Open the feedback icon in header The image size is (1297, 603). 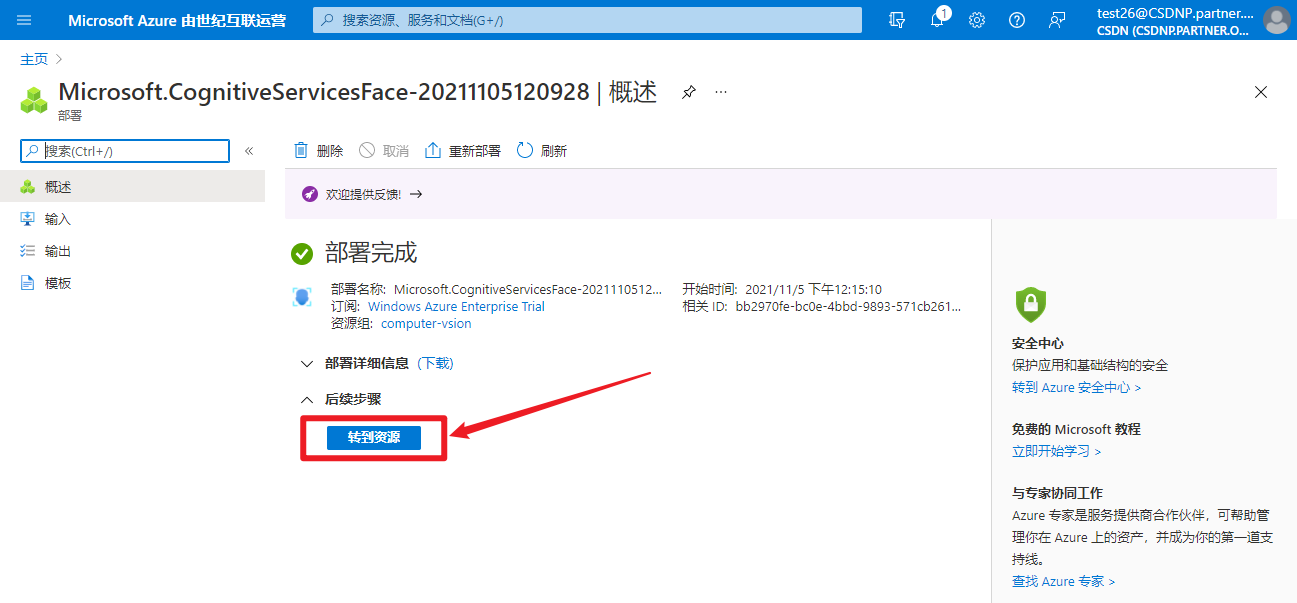(1057, 20)
